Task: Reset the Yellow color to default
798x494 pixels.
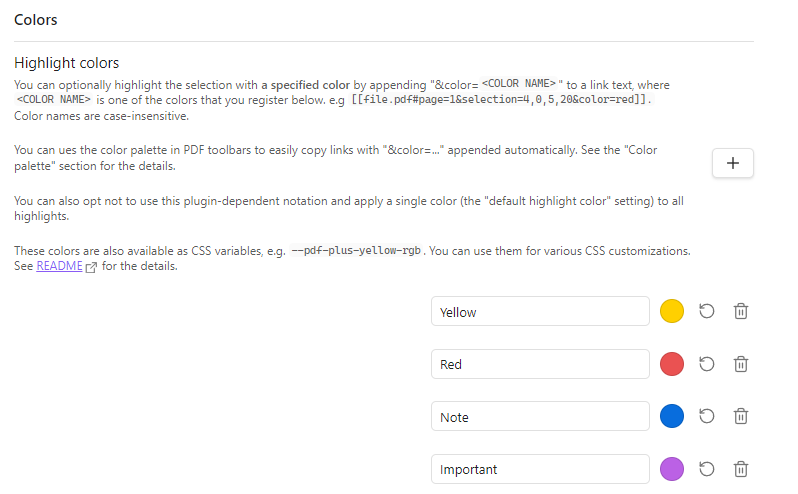Action: coord(706,311)
